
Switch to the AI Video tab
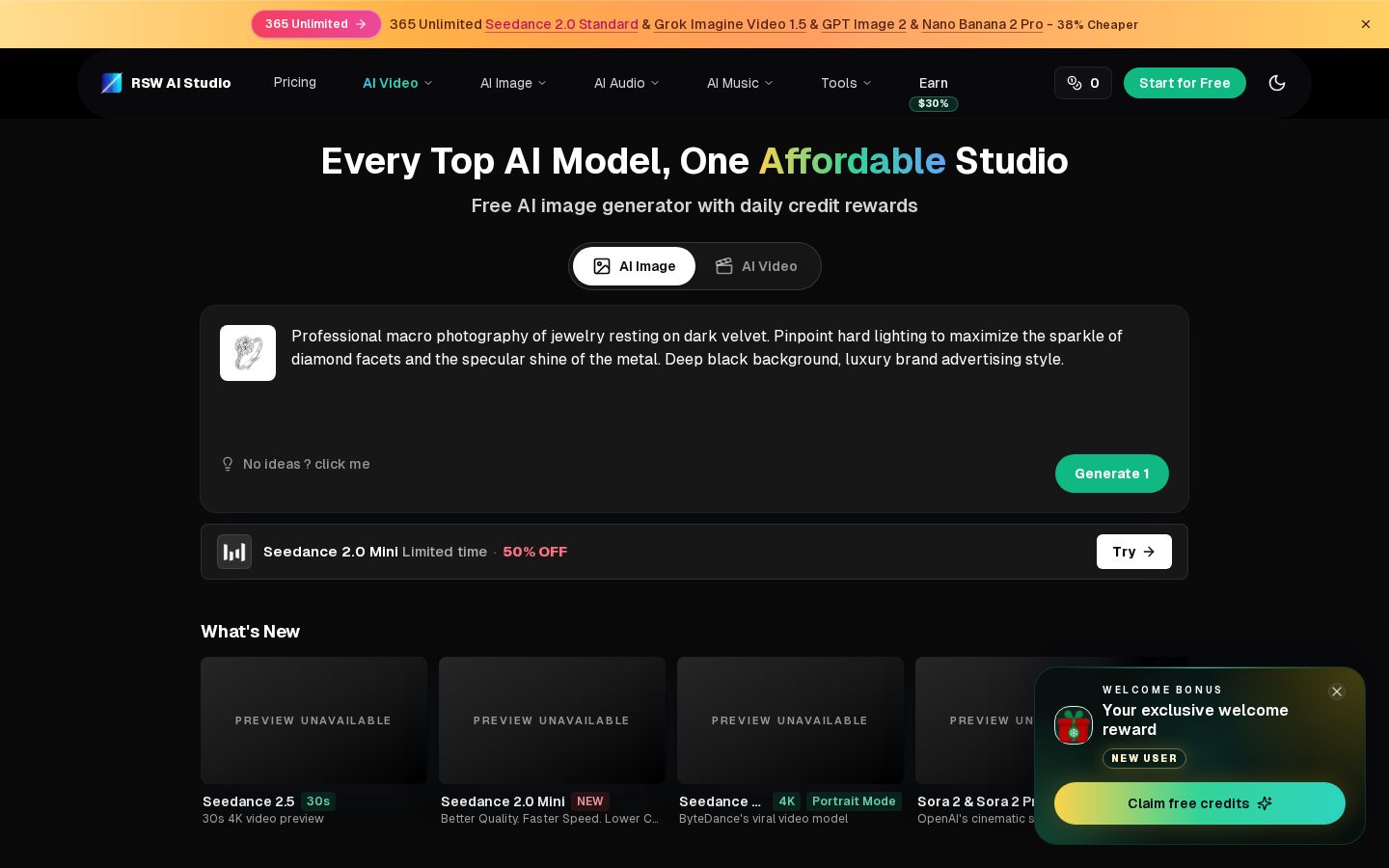coord(756,266)
